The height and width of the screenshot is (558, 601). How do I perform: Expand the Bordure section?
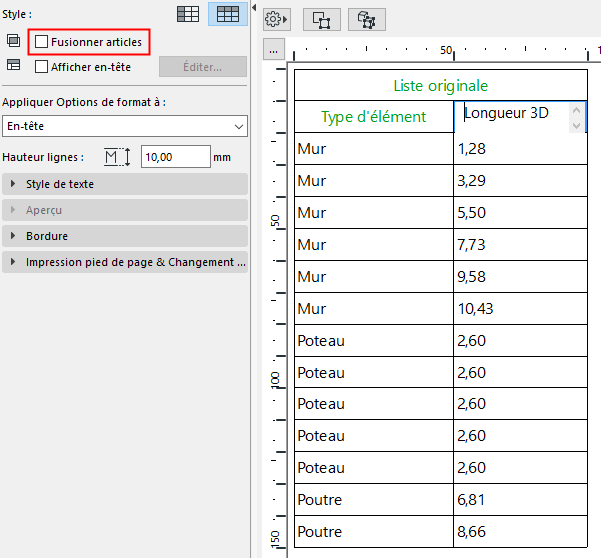124,236
